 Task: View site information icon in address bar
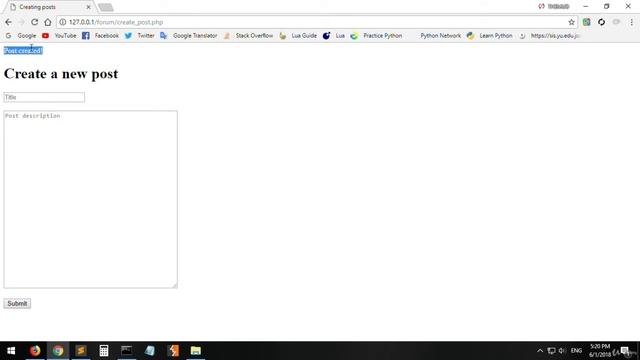(x=62, y=22)
